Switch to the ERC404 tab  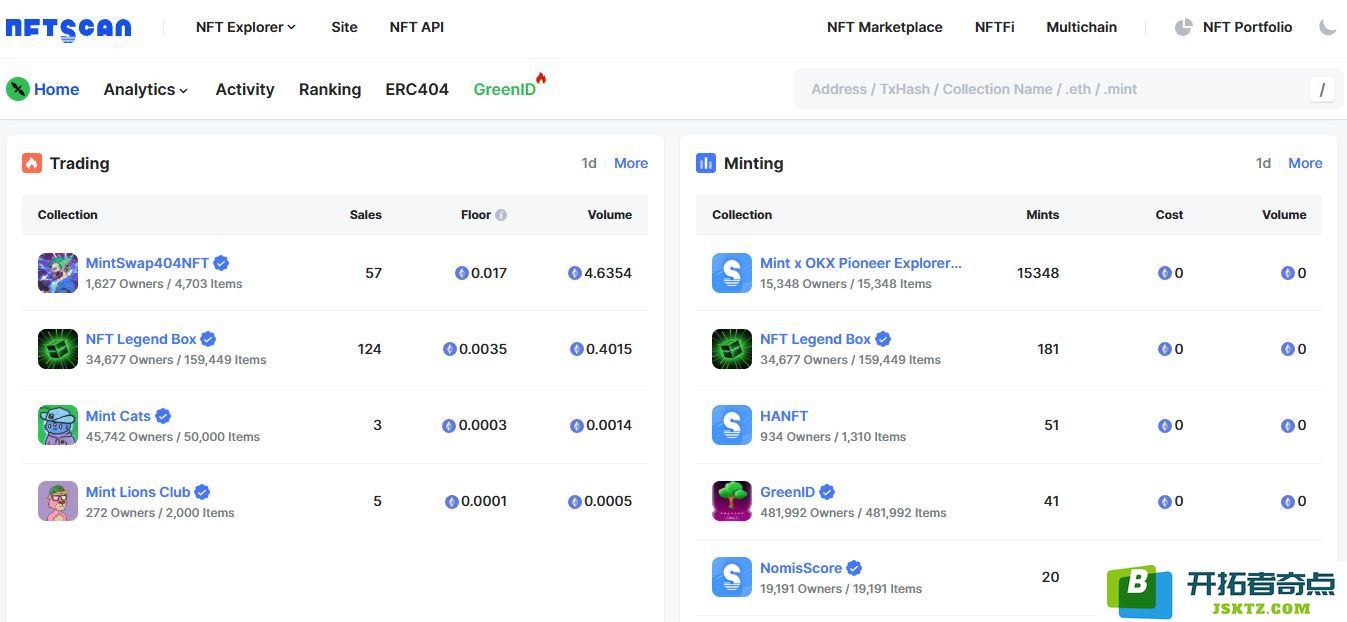[417, 89]
